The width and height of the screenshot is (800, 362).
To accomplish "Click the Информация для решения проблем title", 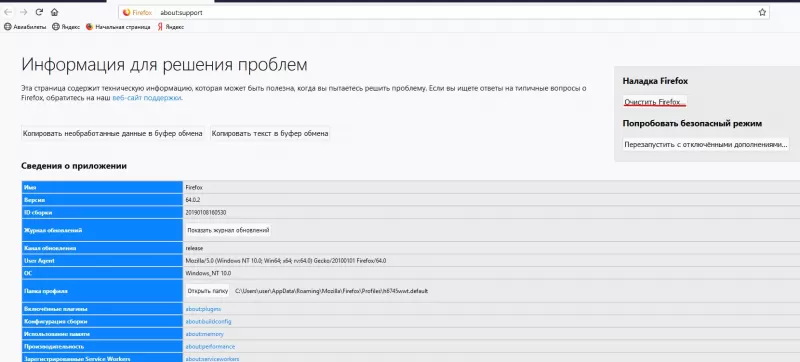I will 164,65.
